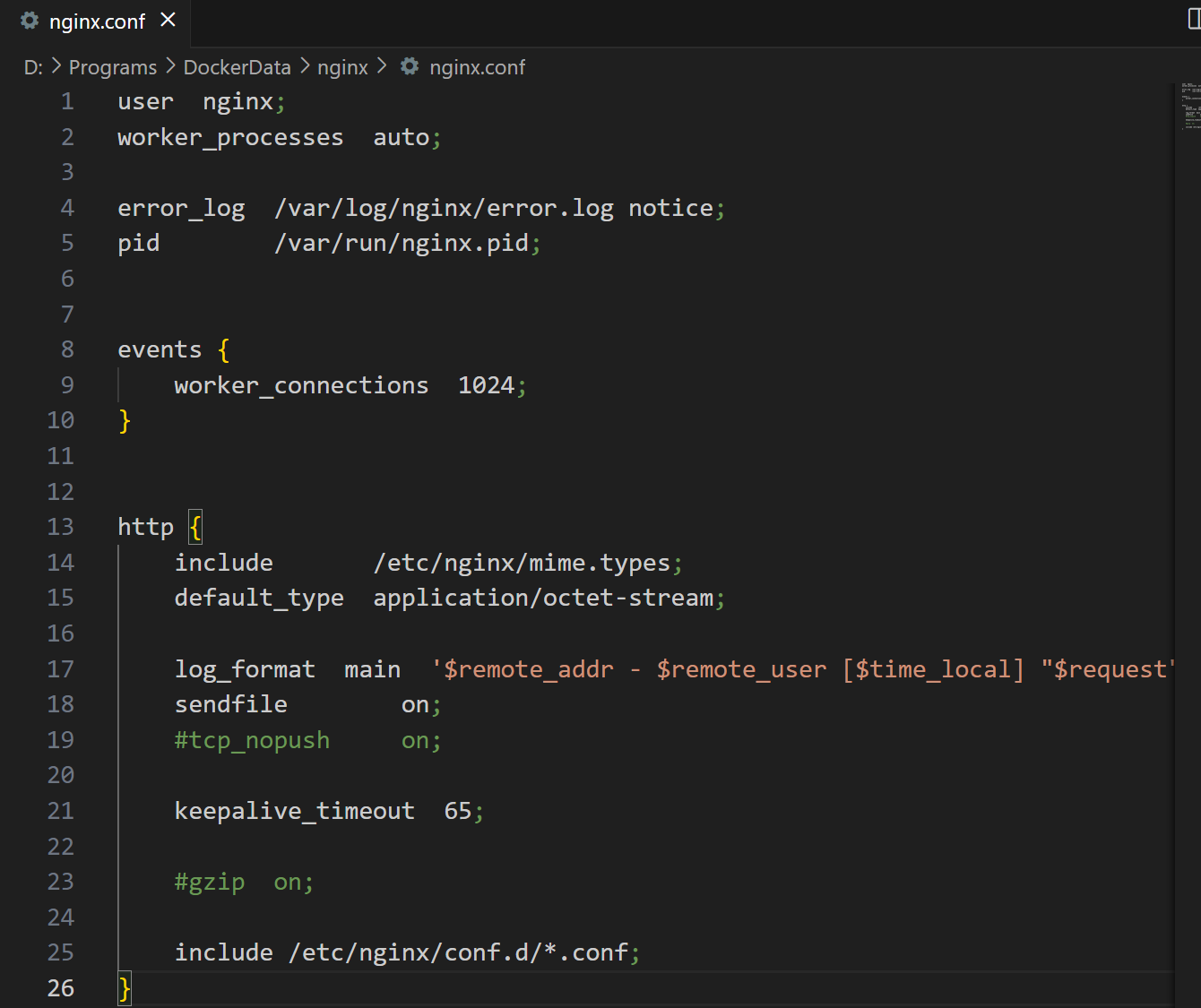Click the gear icon on nginx.conf tab
Screen dimensions: 1201x1008
[x=30, y=21]
